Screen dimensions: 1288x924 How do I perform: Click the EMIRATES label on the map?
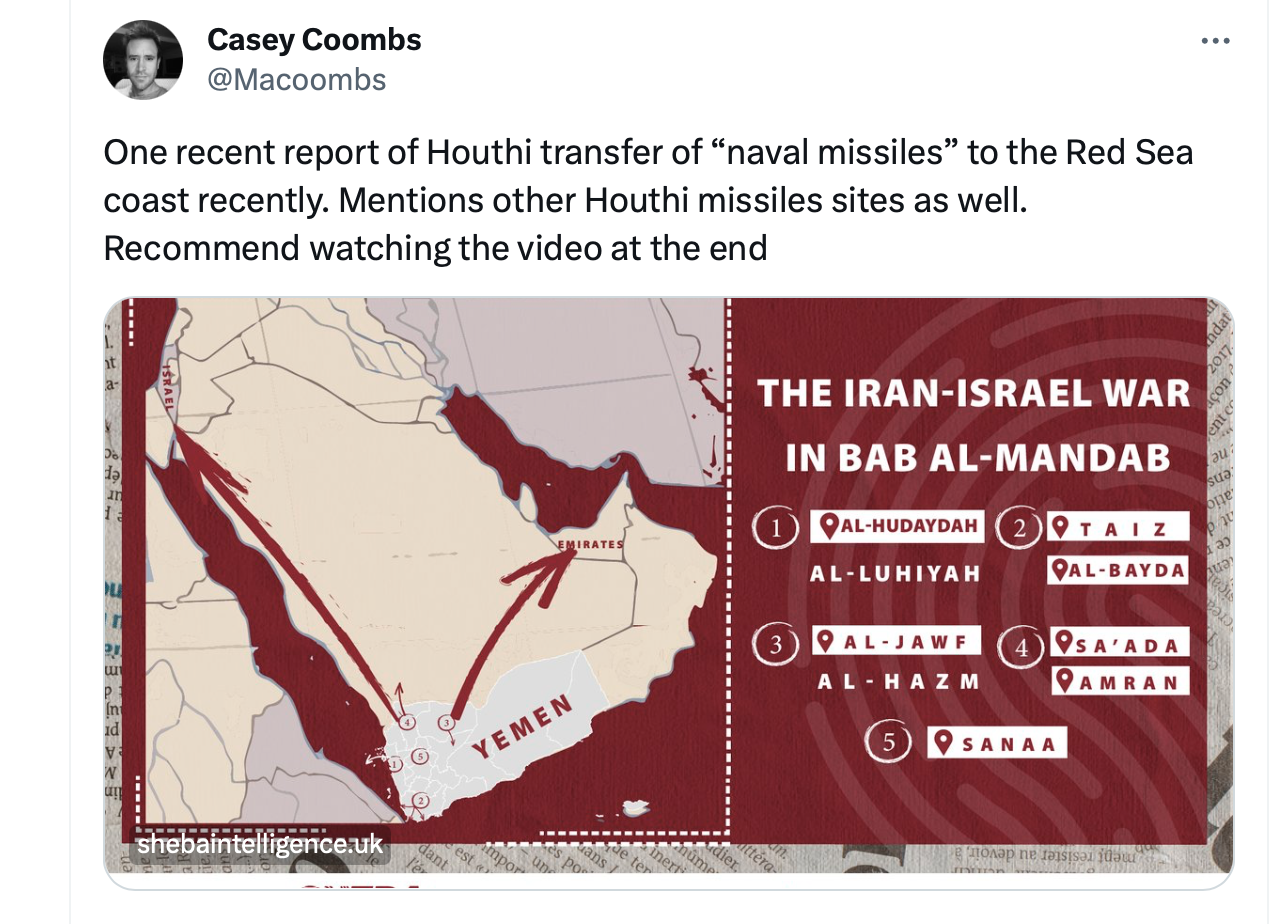[x=590, y=545]
